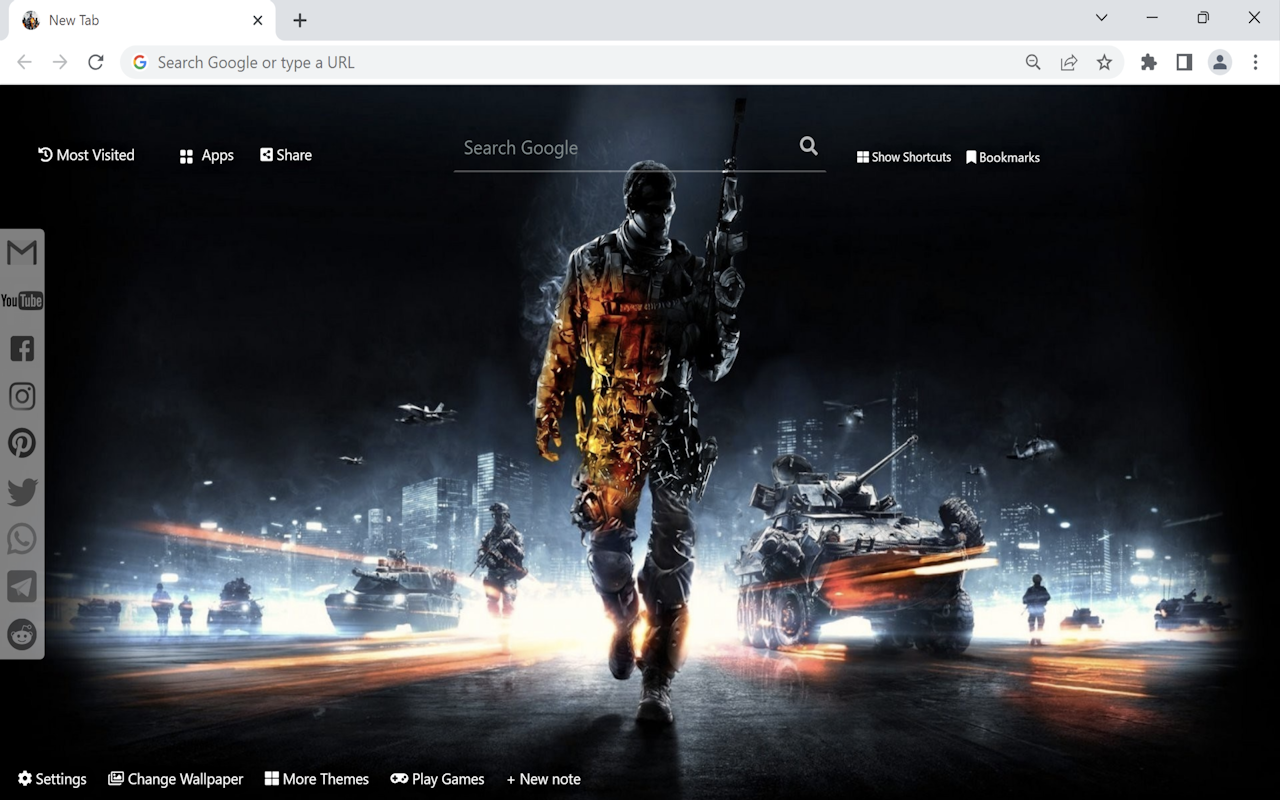Open the Extensions puzzle icon

click(1149, 63)
